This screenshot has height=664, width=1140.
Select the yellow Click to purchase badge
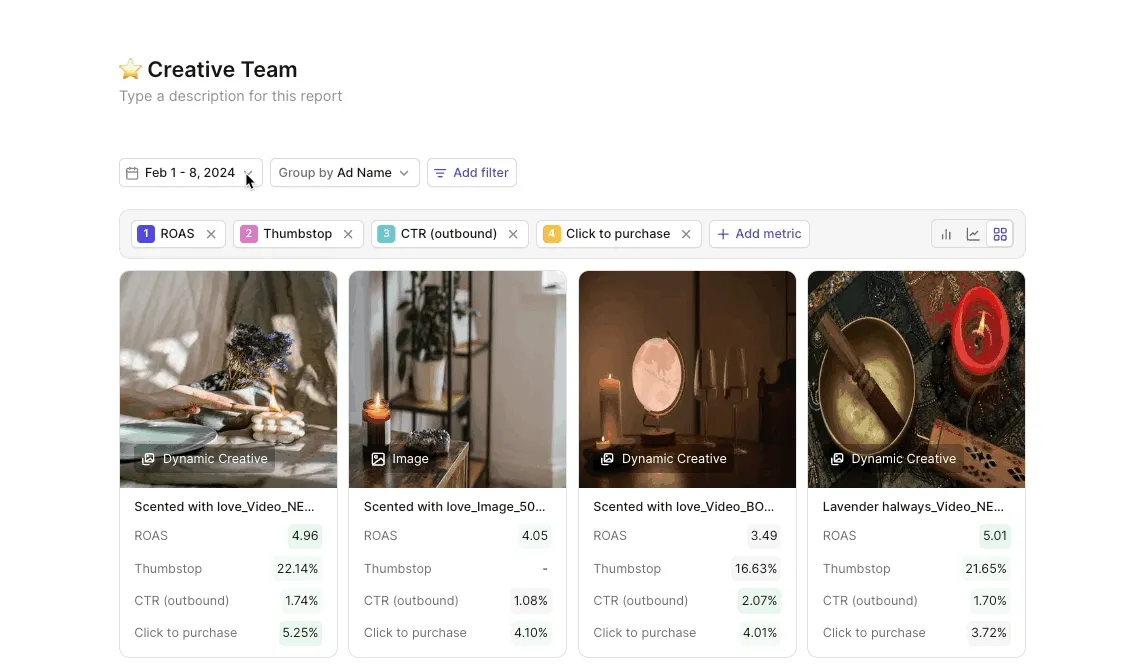552,234
